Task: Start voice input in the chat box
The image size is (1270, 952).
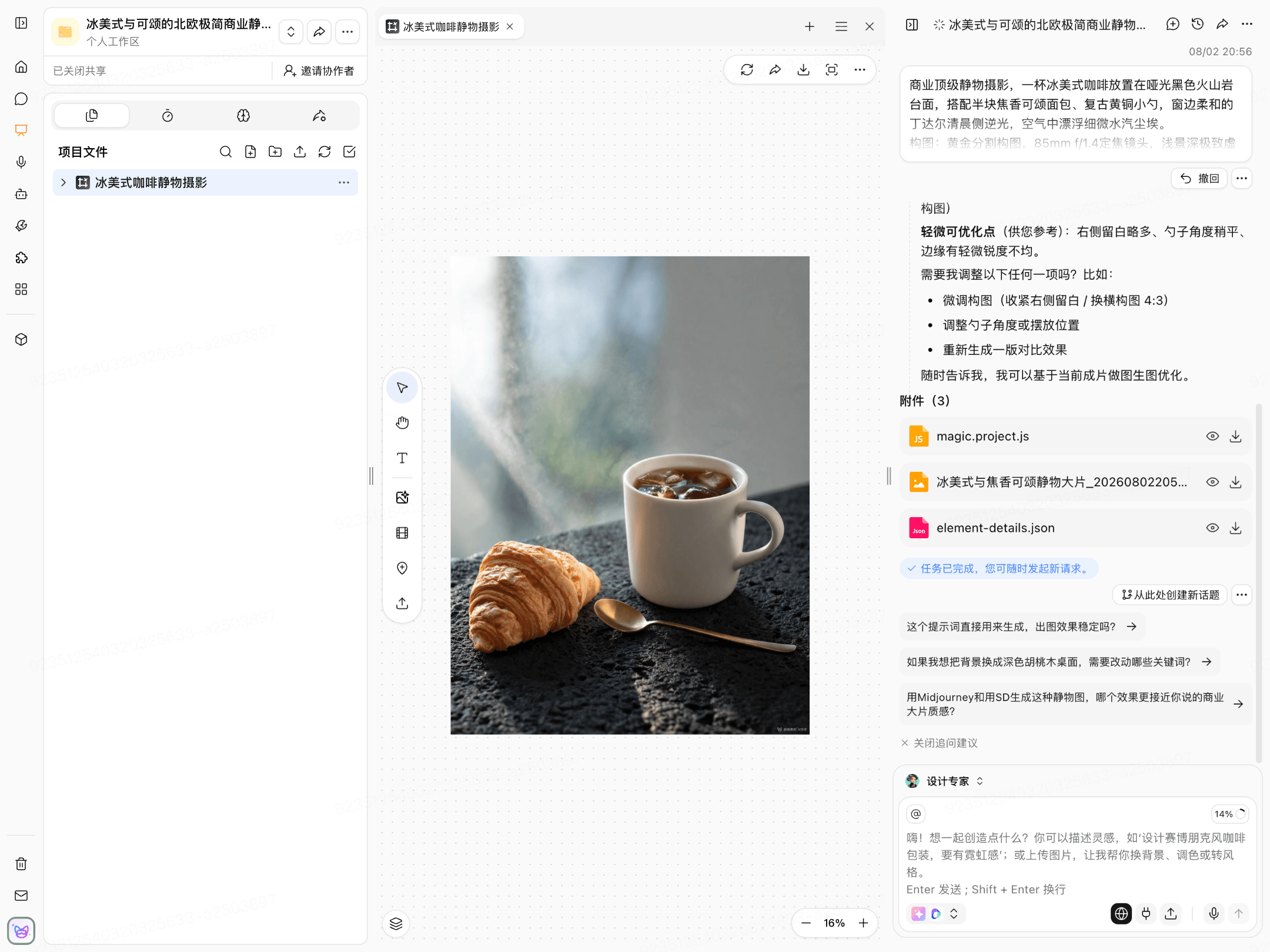Action: [x=1214, y=913]
